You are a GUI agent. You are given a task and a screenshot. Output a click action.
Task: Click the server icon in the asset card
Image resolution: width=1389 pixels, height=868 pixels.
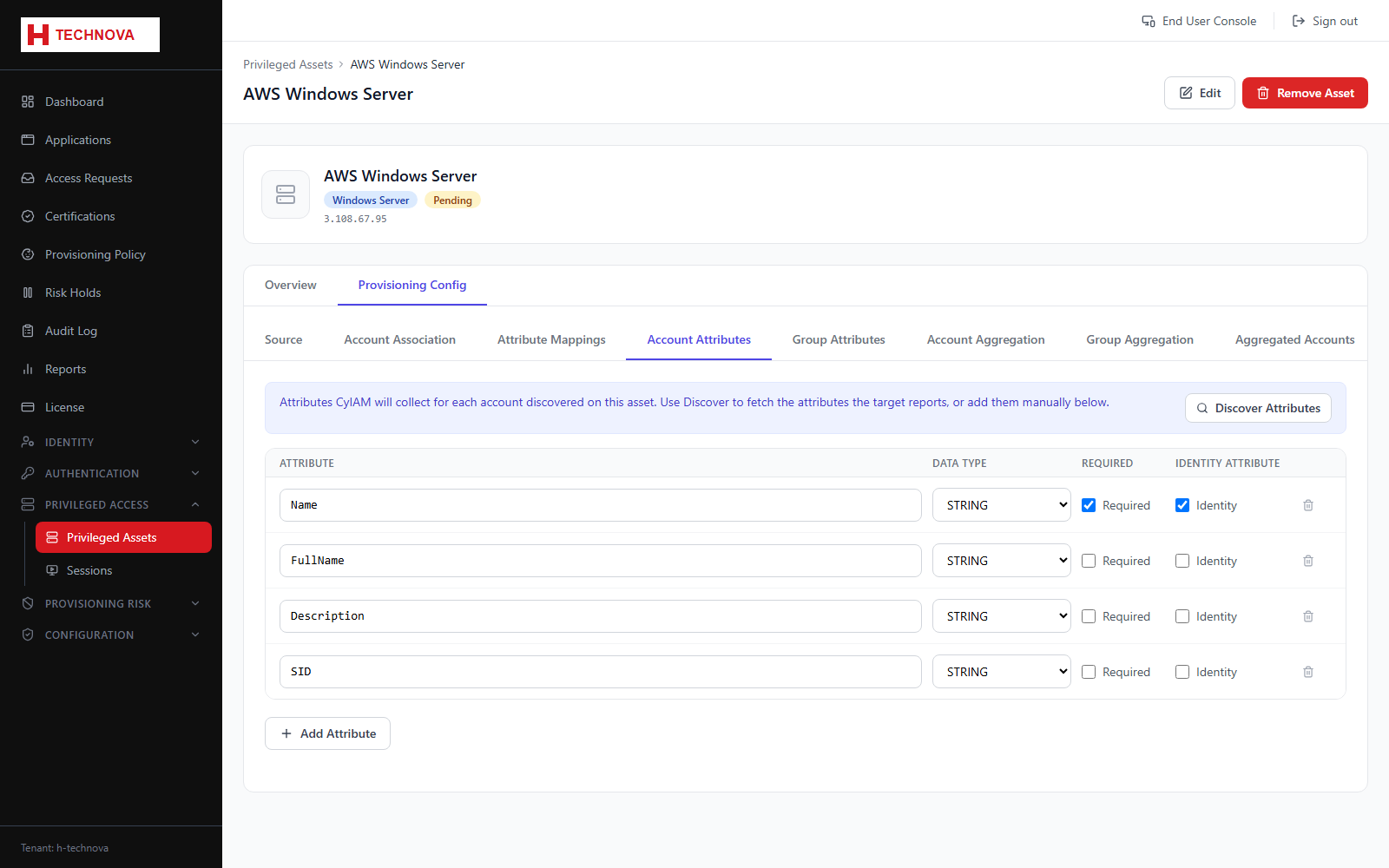pyautogui.click(x=286, y=194)
